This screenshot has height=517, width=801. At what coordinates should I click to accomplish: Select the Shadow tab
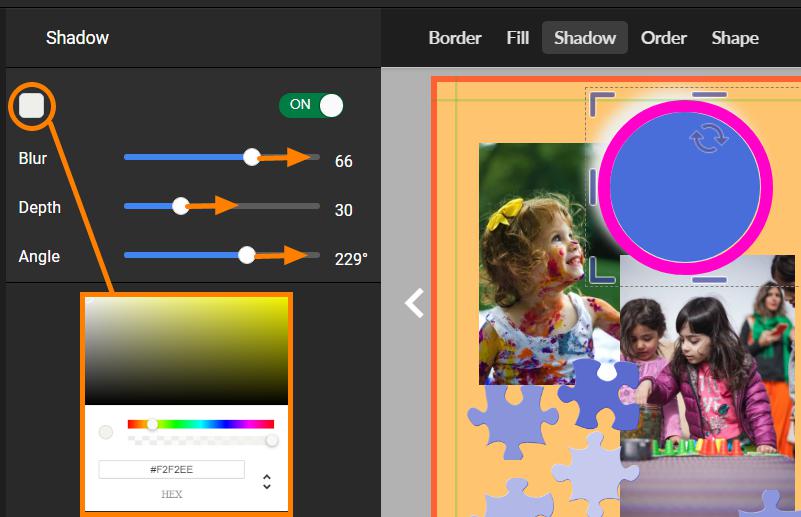[585, 38]
